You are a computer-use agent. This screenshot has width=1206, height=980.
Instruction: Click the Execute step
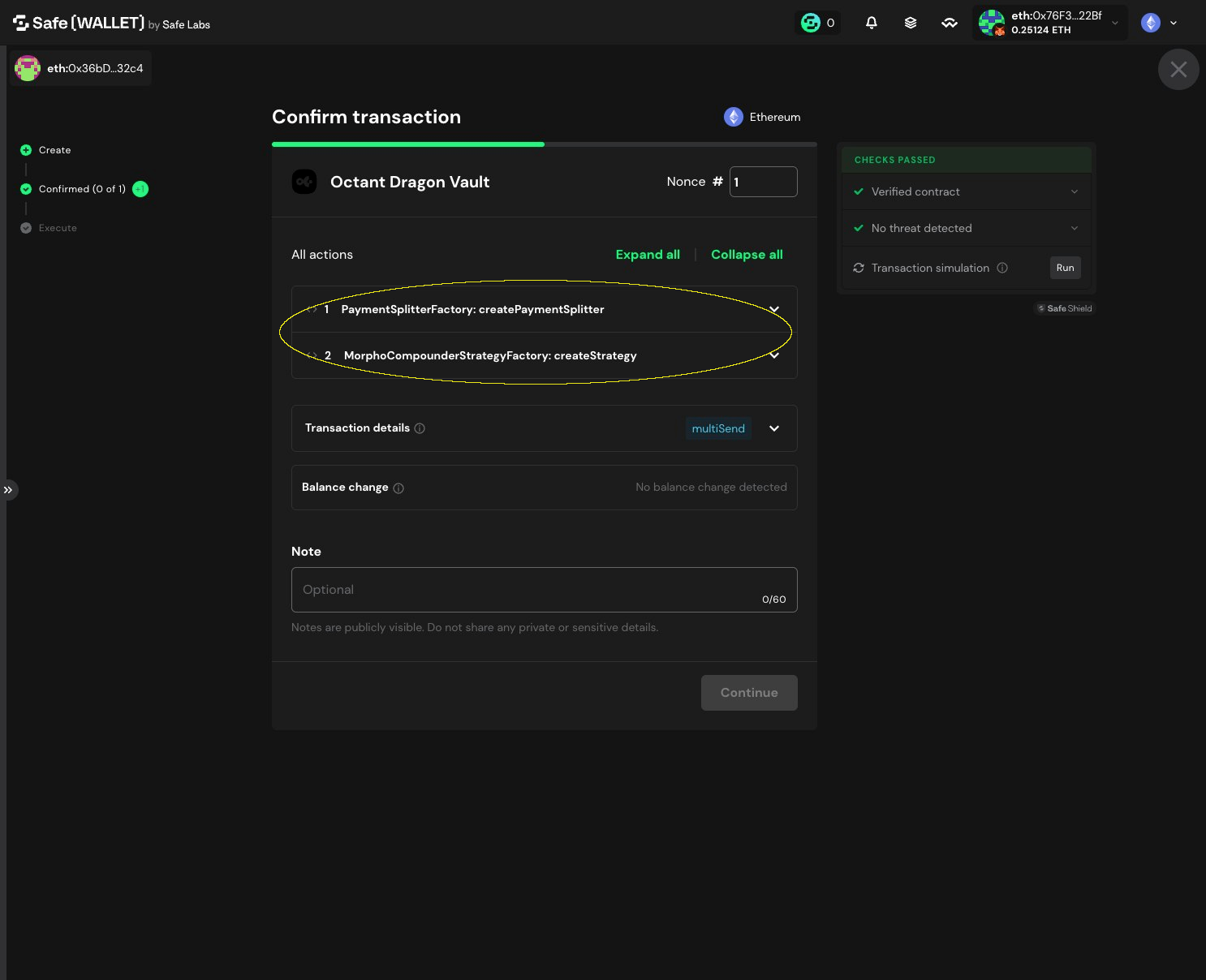[x=49, y=228]
